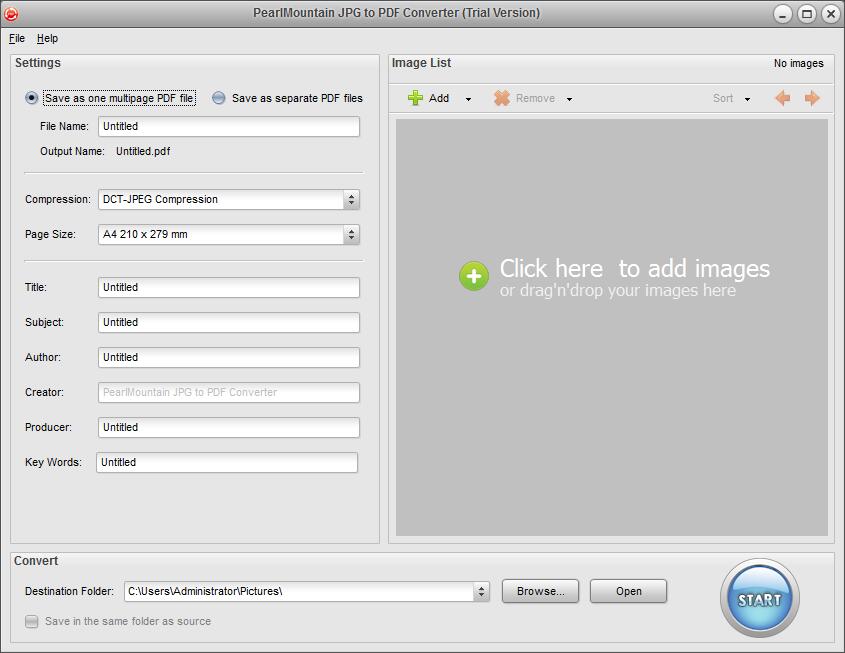Click the Author input field
The height and width of the screenshot is (653, 845).
tap(229, 358)
